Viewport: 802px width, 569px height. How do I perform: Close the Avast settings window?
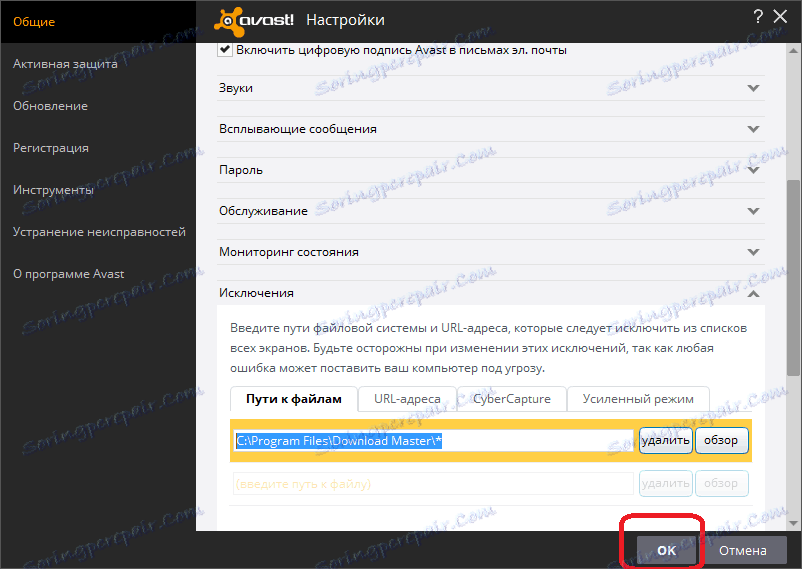[780, 17]
